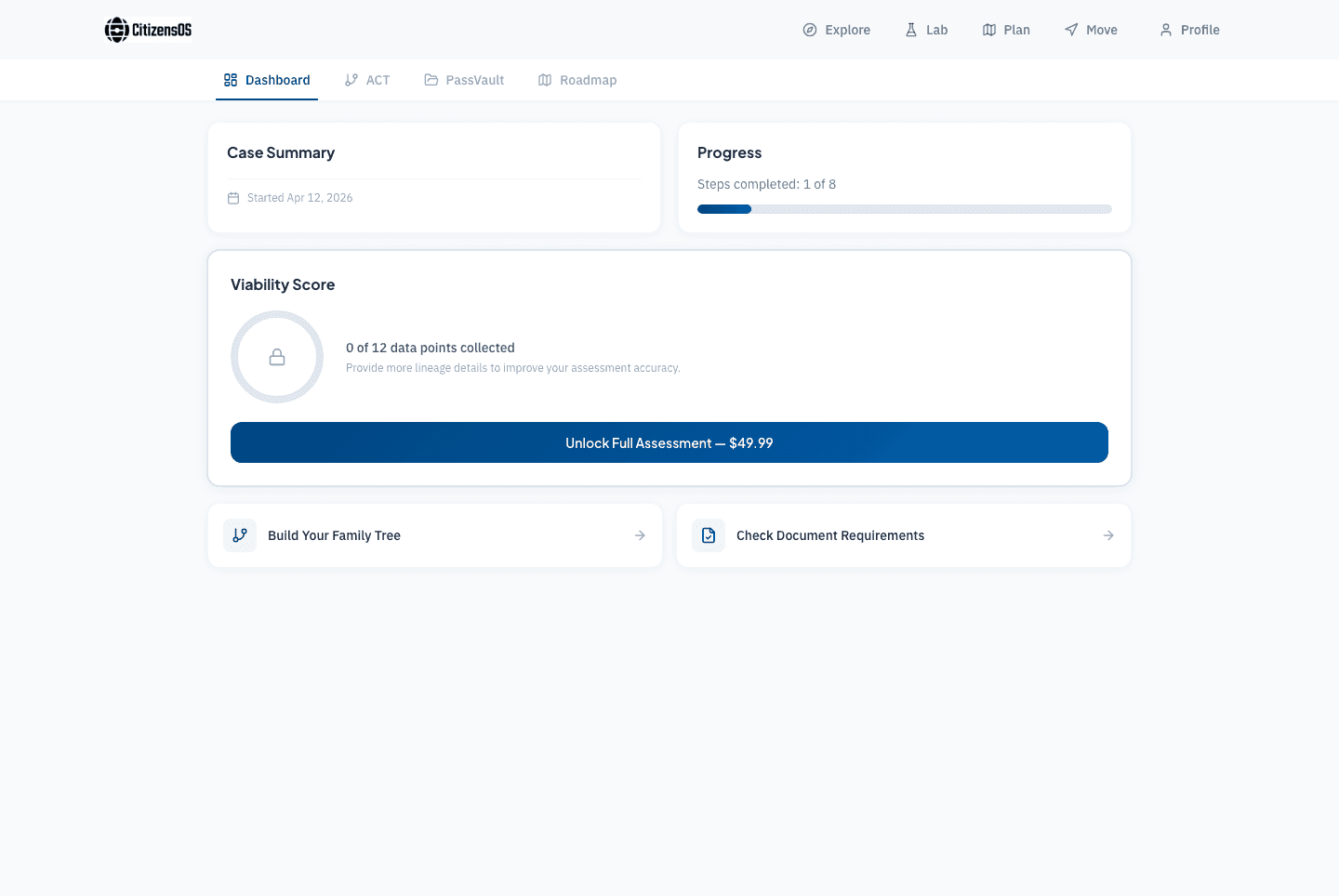Select the Dashboard tab

(x=267, y=80)
